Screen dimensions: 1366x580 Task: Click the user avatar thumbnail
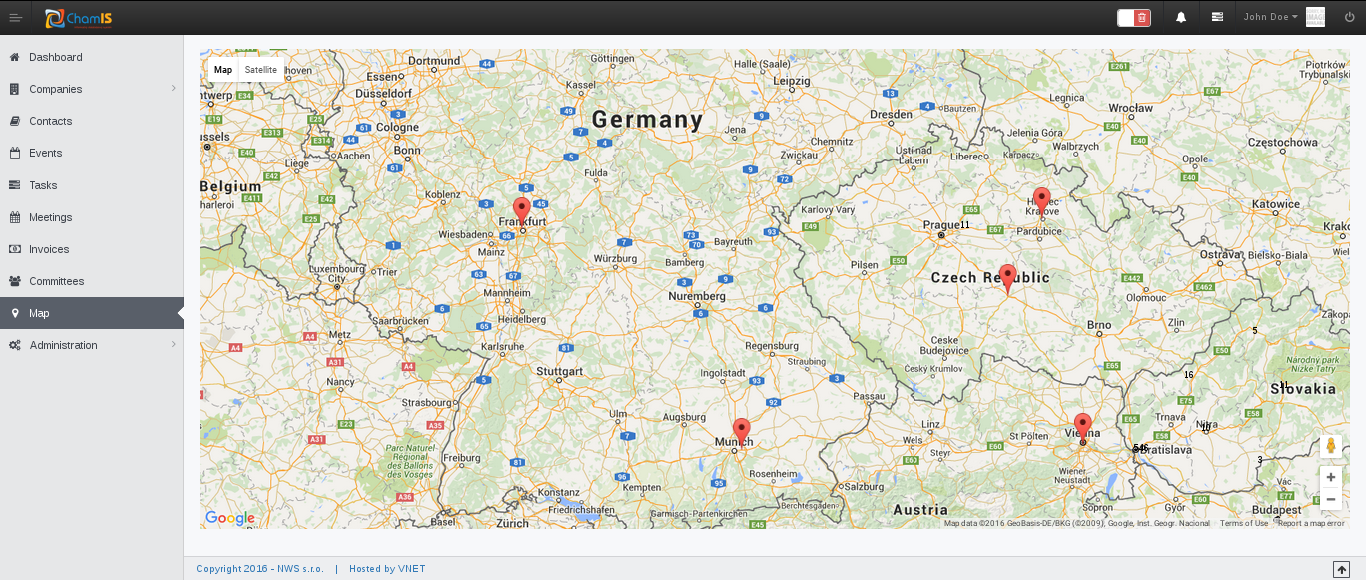tap(1315, 17)
